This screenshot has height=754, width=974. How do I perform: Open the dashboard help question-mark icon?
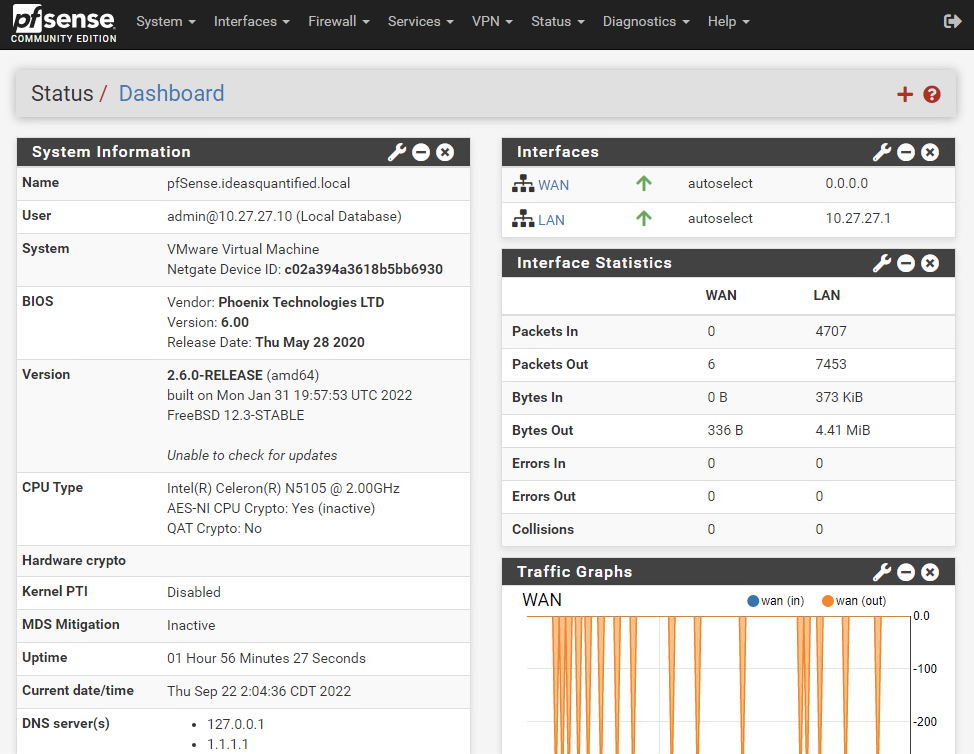[x=931, y=94]
